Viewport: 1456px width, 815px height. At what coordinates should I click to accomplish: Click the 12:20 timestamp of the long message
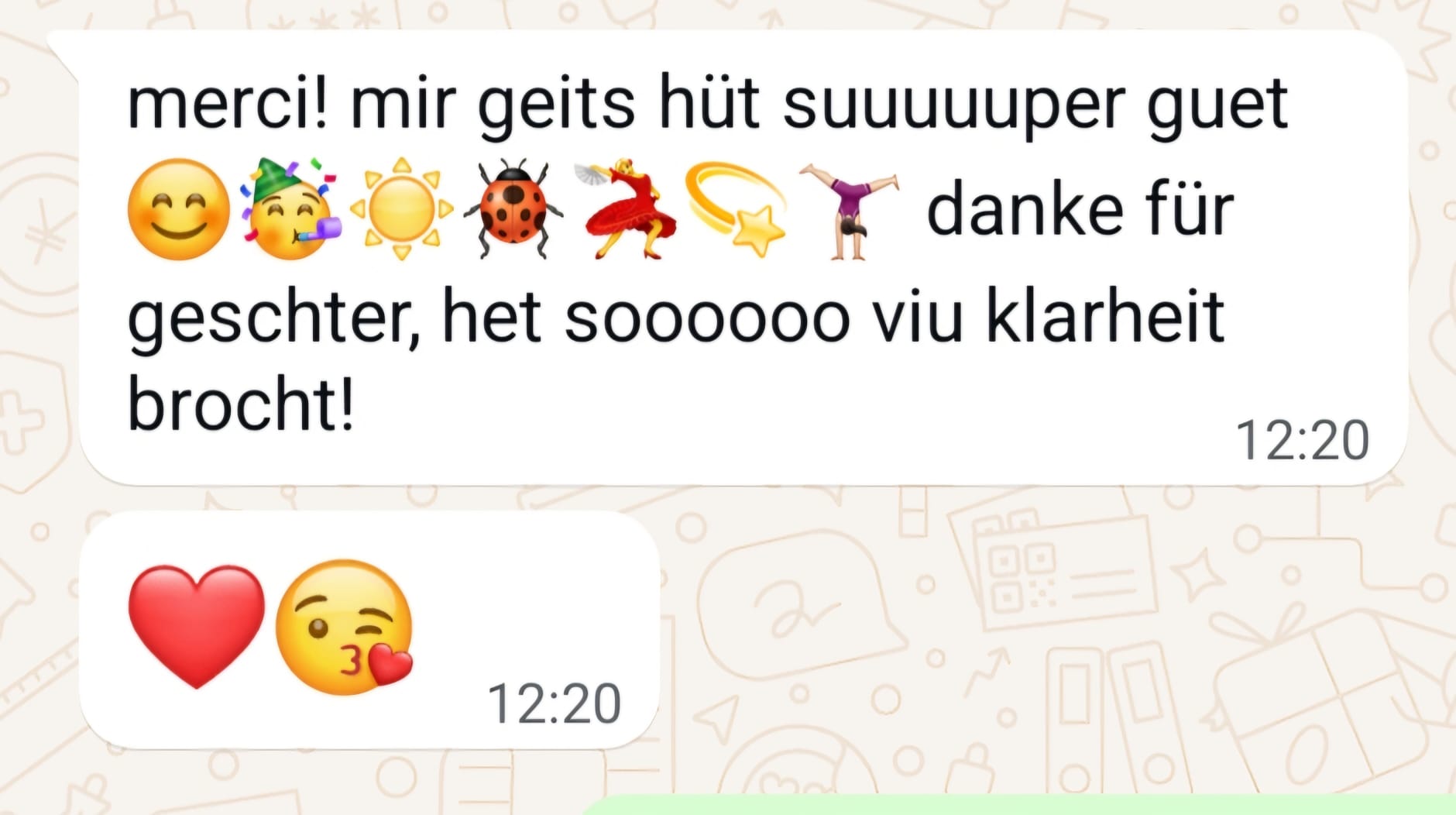[1303, 441]
